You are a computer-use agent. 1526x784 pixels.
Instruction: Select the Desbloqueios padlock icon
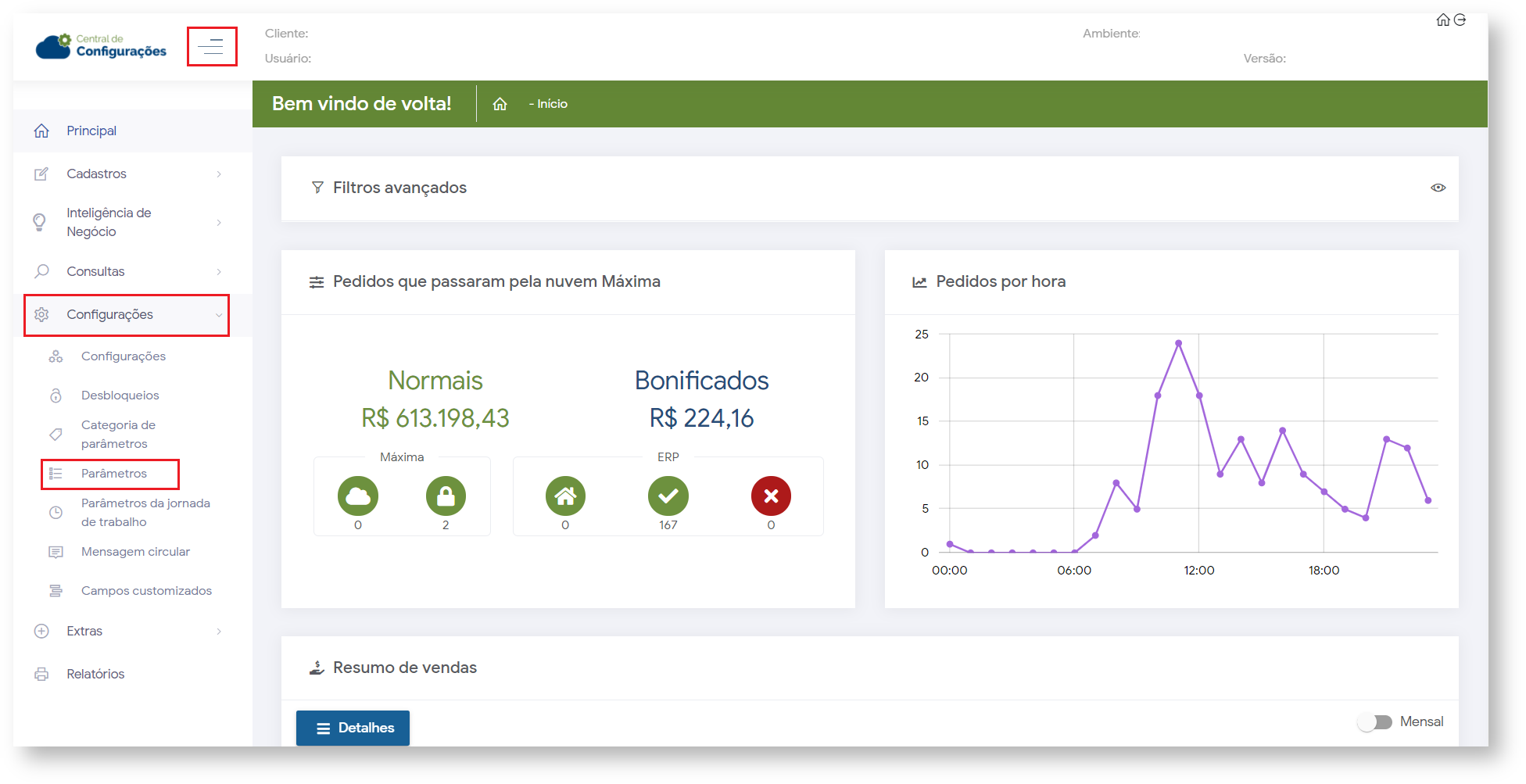(56, 395)
